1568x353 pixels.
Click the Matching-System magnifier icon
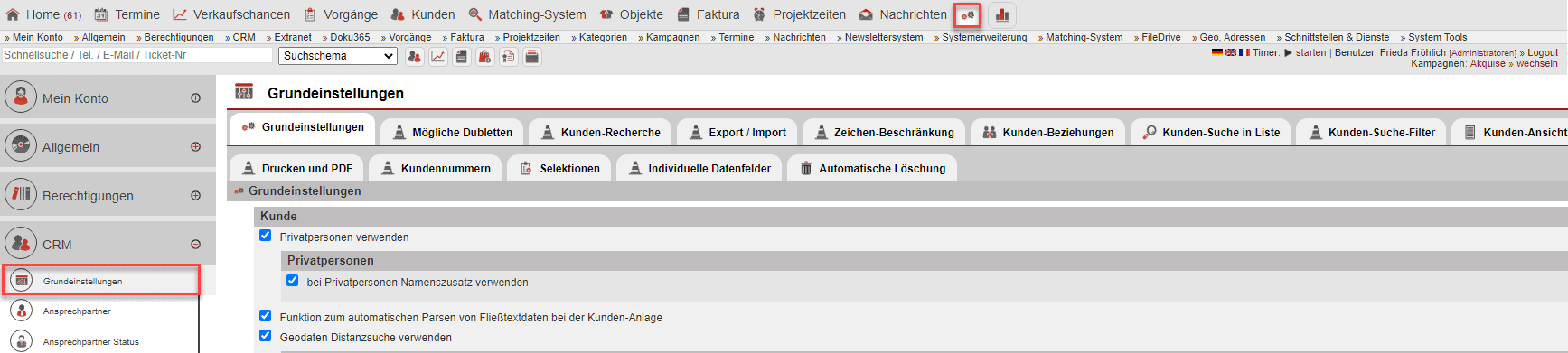pyautogui.click(x=475, y=14)
